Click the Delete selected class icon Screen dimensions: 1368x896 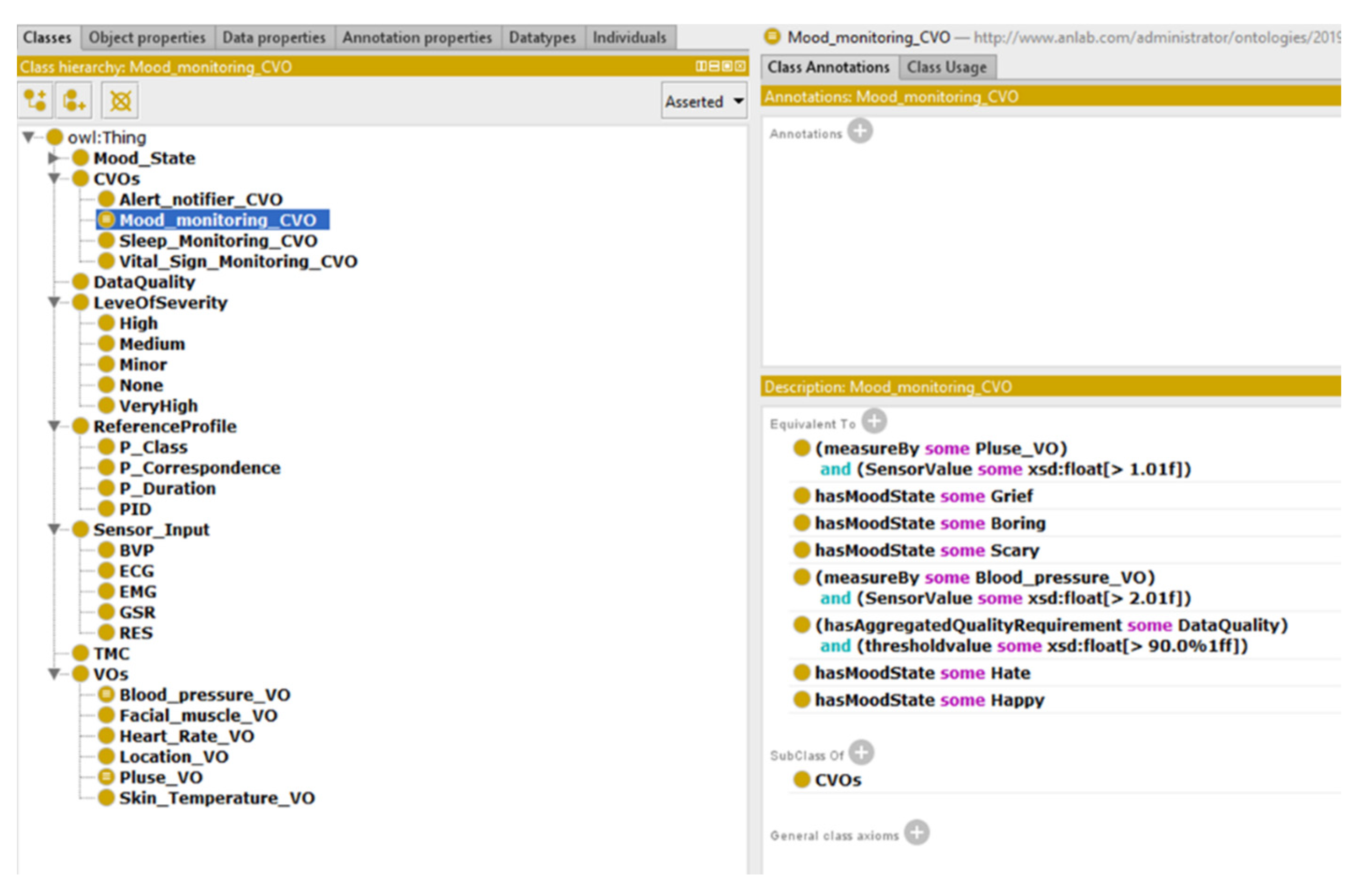tap(120, 101)
